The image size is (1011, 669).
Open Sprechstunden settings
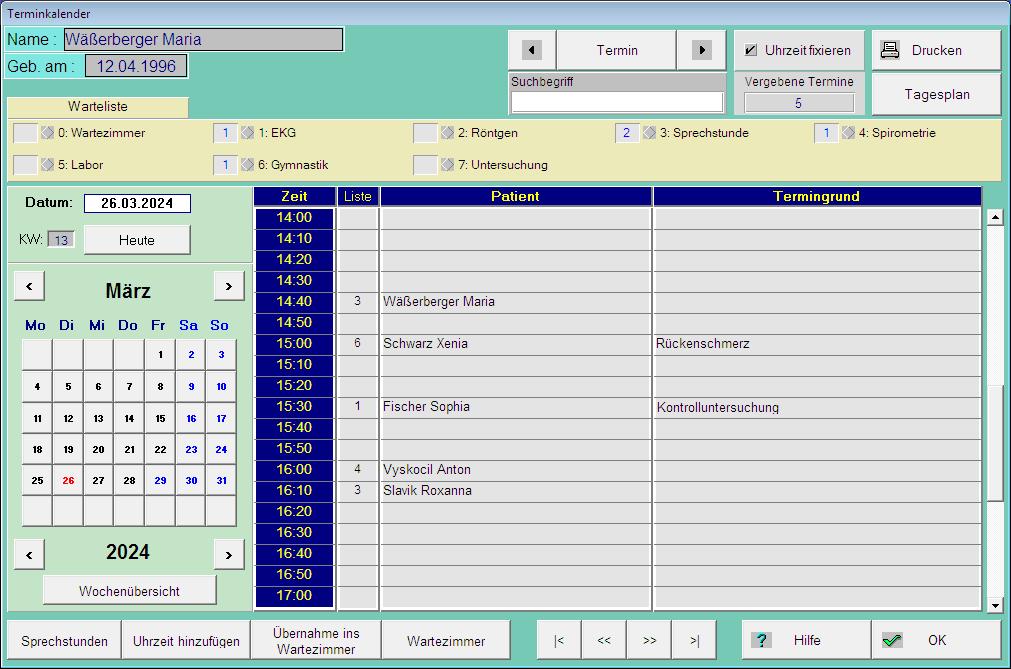64,641
